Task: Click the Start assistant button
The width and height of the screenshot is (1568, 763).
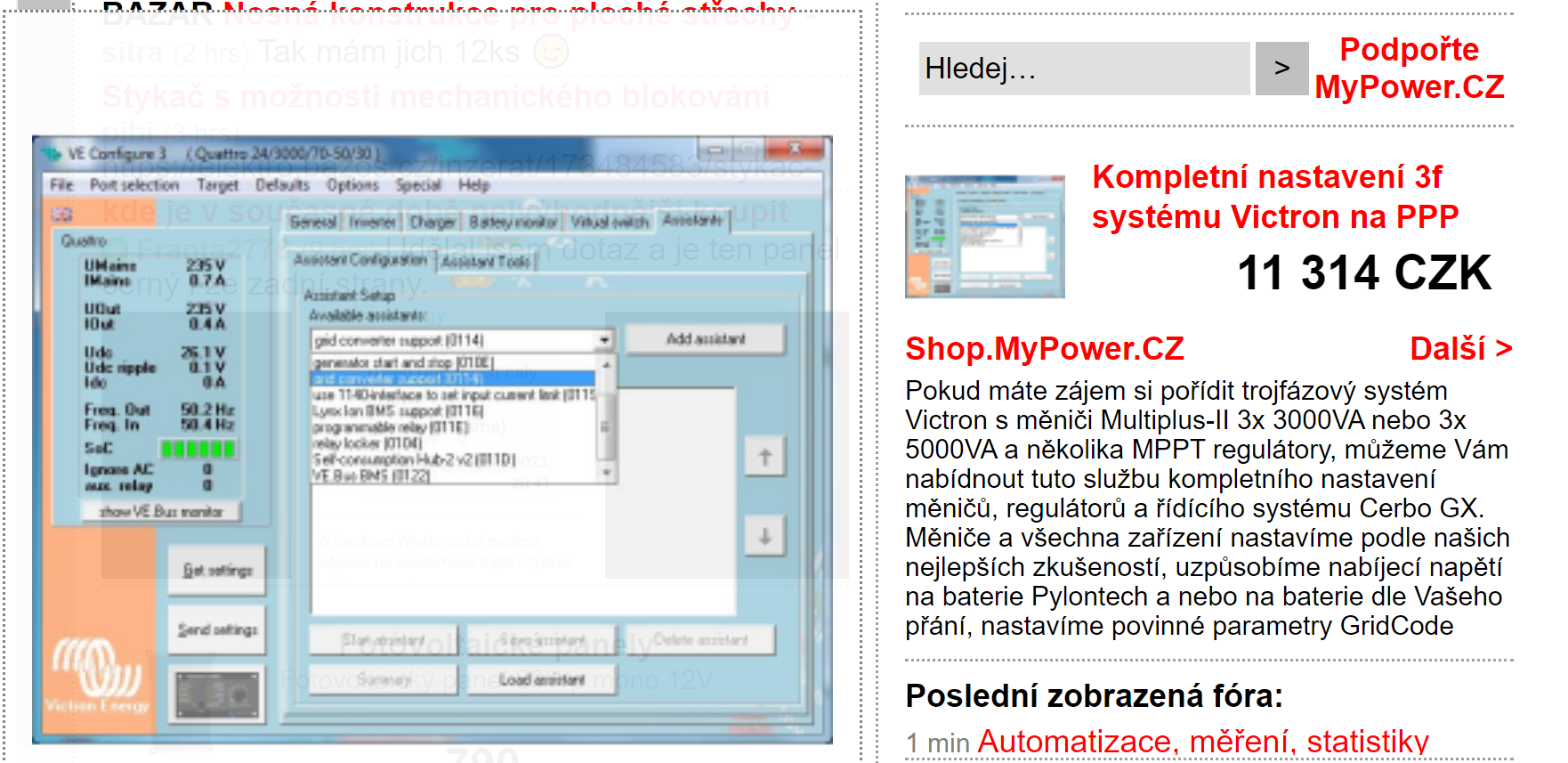Action: [384, 640]
